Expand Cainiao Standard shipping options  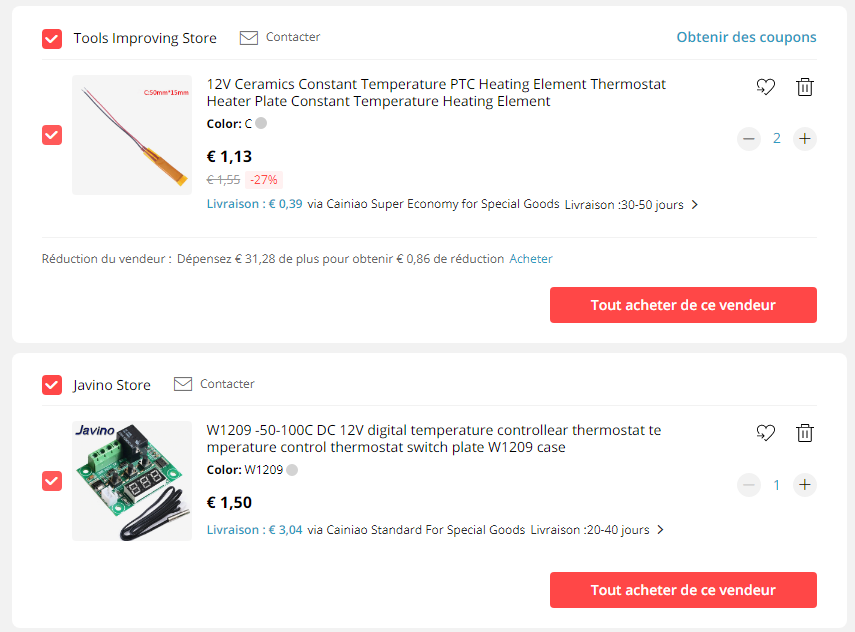point(661,530)
